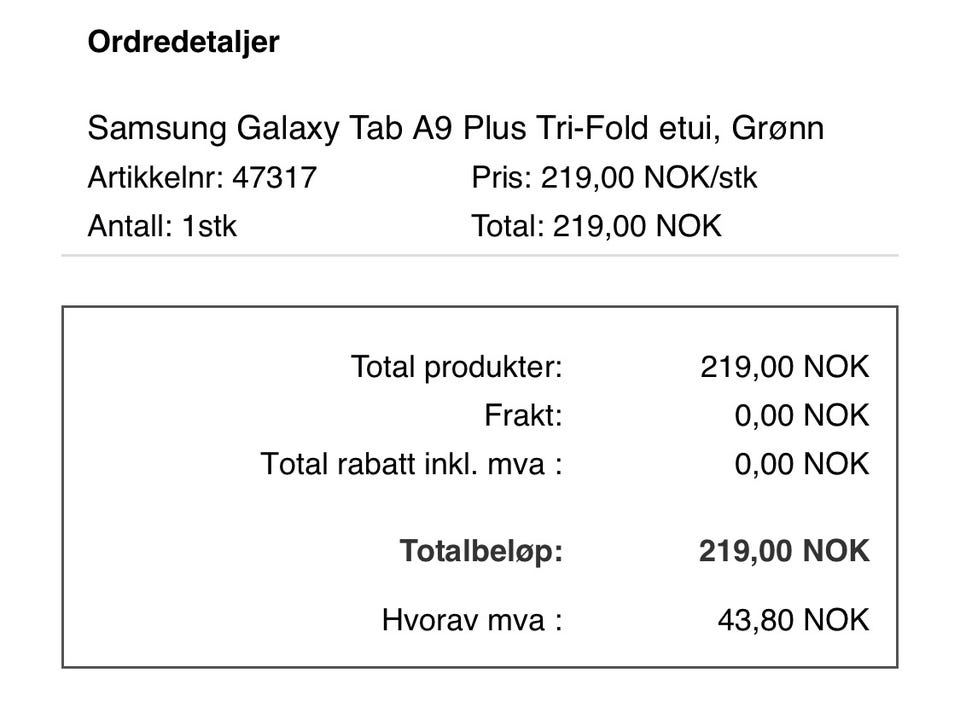The width and height of the screenshot is (960, 719).
Task: Click the Total produkter label
Action: (457, 367)
